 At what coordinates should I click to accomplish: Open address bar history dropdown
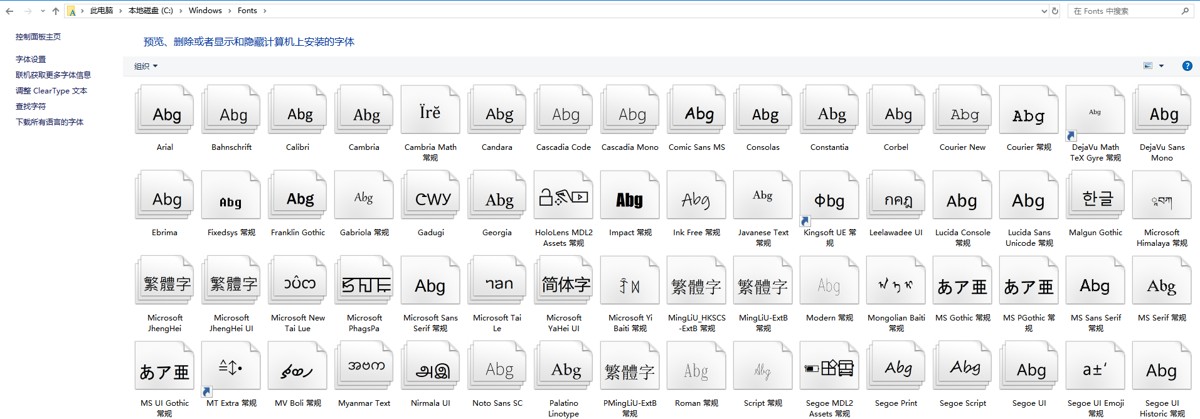click(x=1042, y=11)
